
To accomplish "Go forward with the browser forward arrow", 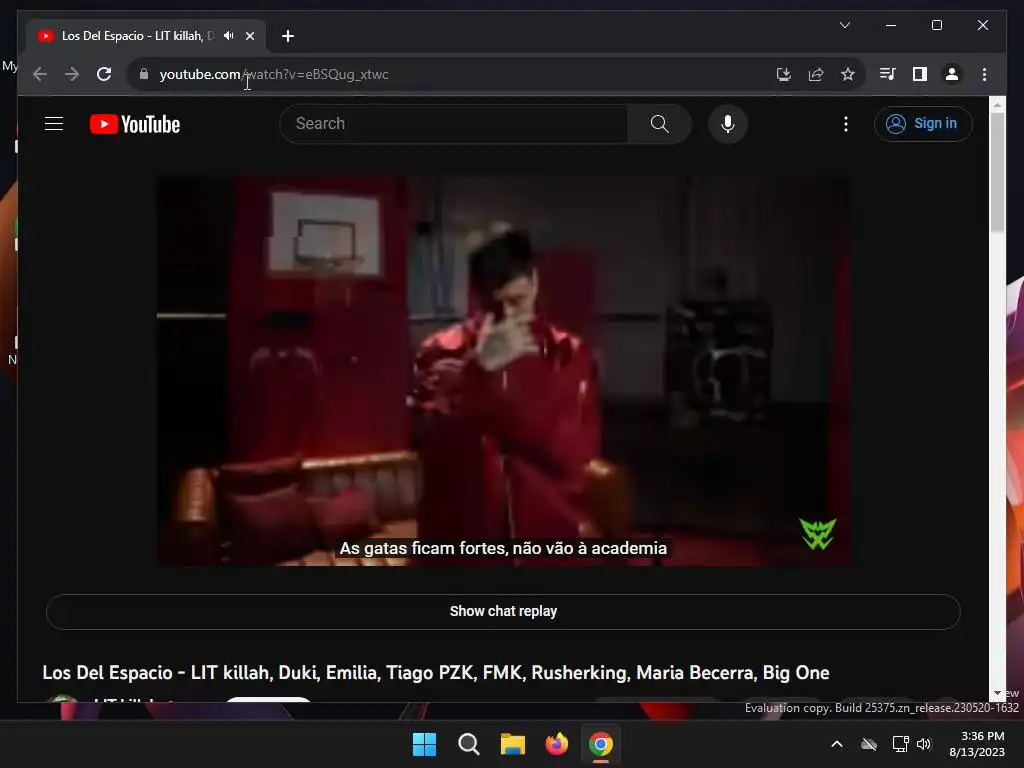I will tap(72, 74).
